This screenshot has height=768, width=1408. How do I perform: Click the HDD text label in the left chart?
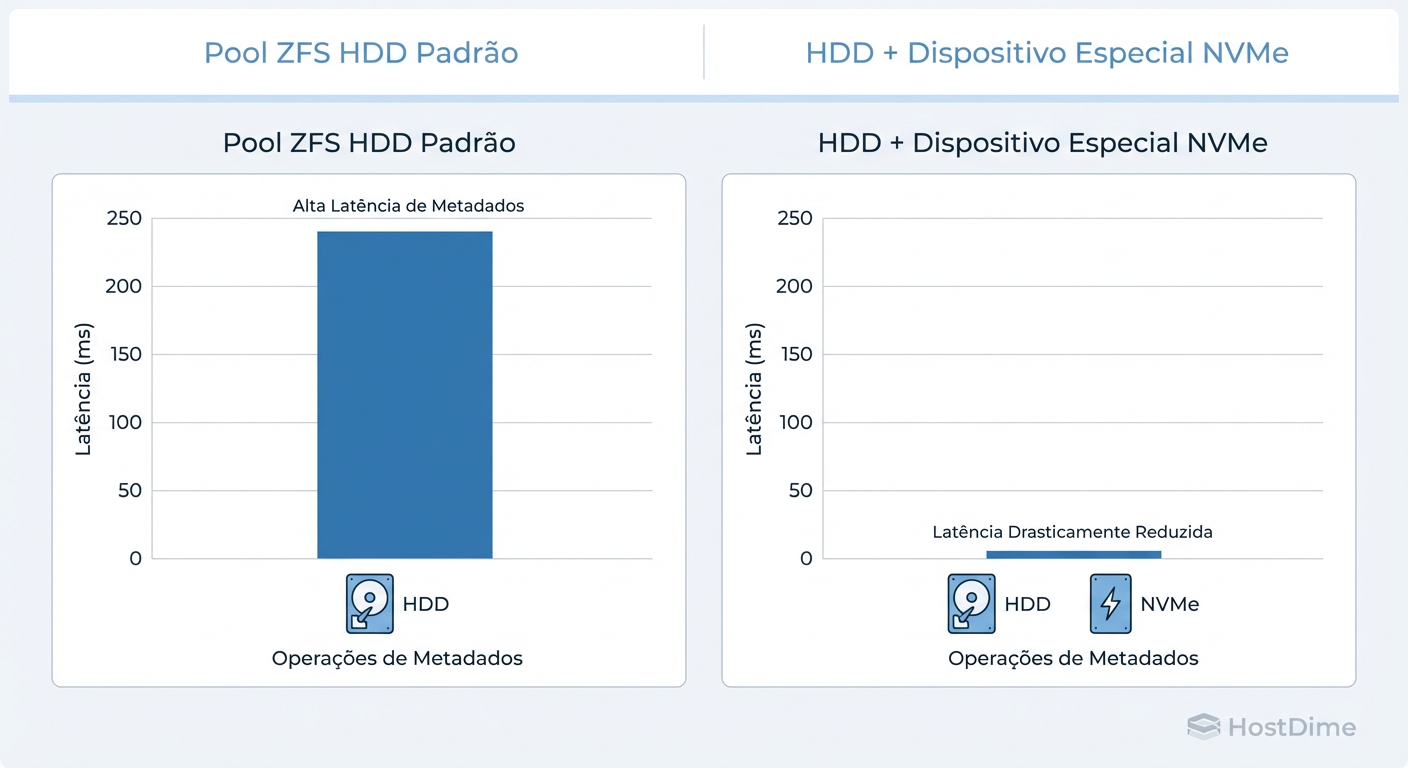(425, 604)
